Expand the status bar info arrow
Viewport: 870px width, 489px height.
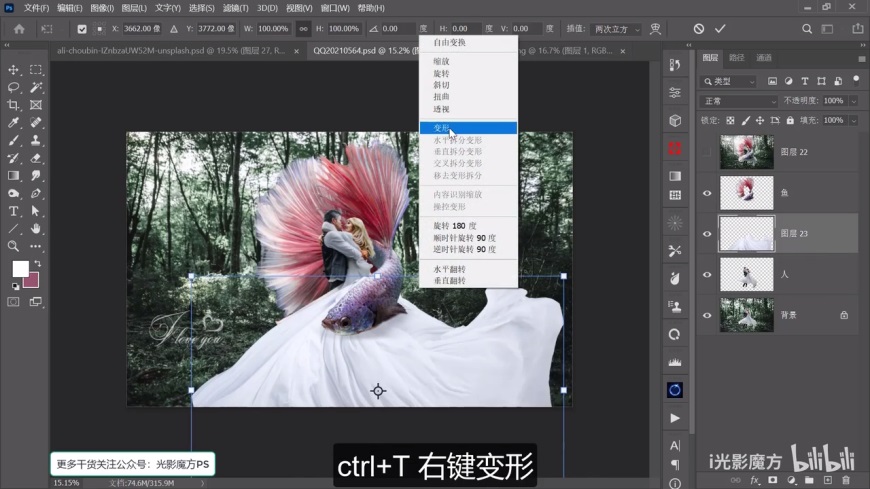coord(203,483)
